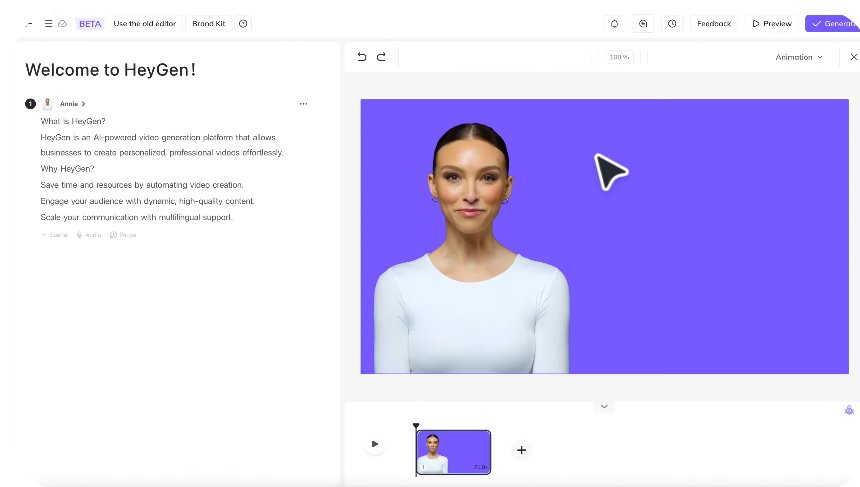The width and height of the screenshot is (860, 487).
Task: Play the timeline
Action: coord(375,444)
